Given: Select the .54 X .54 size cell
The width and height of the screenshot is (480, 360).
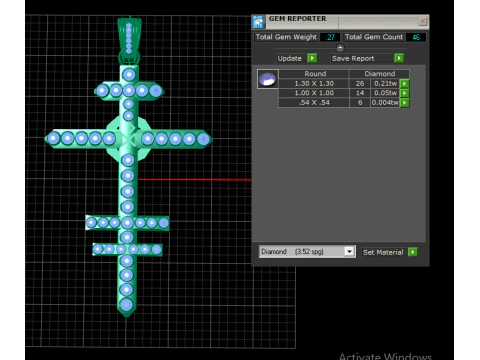Looking at the screenshot, I should [314, 103].
